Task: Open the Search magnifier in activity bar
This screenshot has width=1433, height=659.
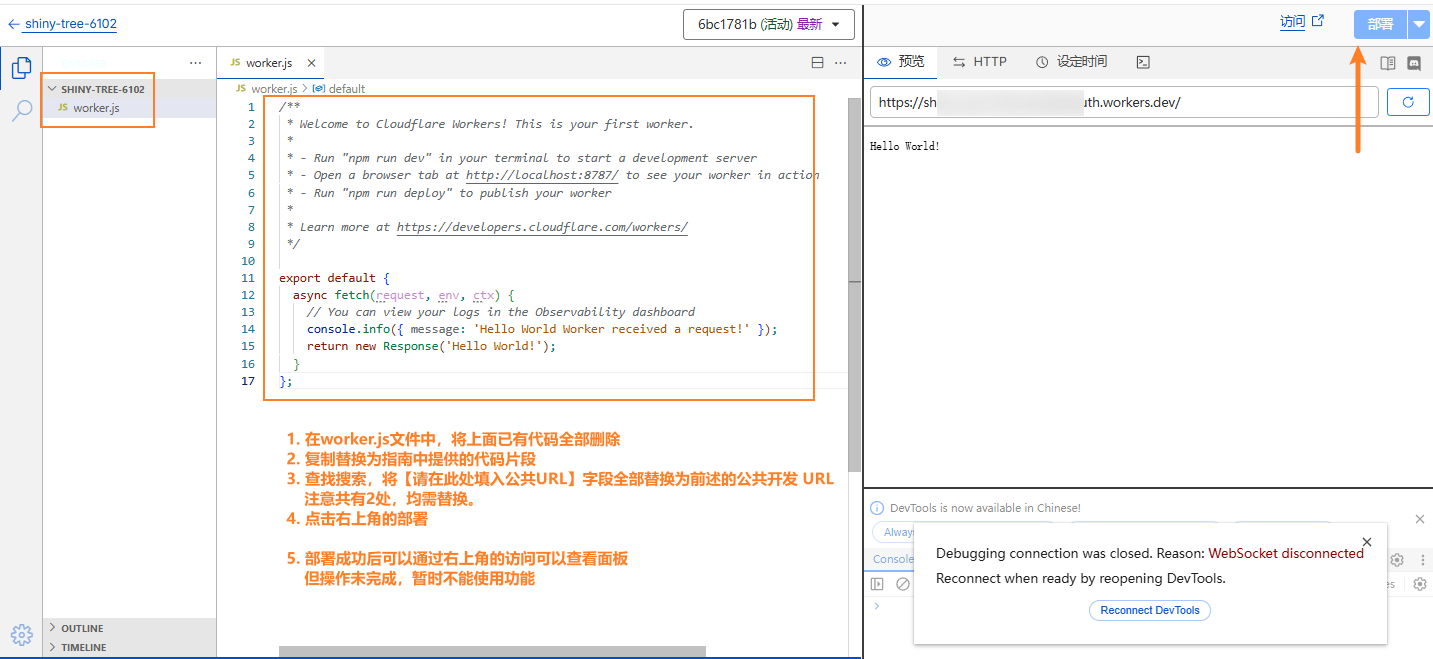Action: (21, 110)
